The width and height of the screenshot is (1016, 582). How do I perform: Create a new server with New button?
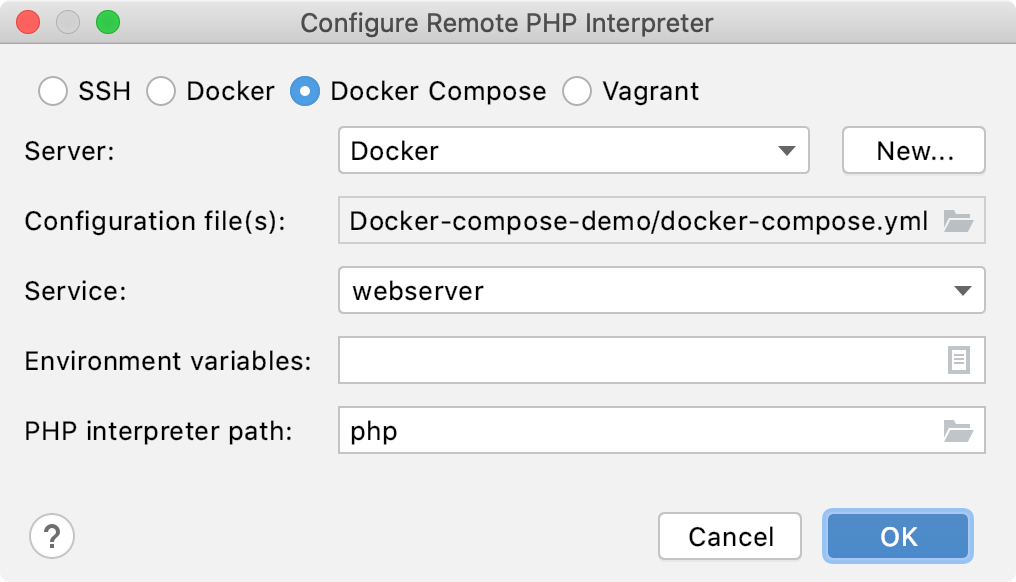(913, 151)
